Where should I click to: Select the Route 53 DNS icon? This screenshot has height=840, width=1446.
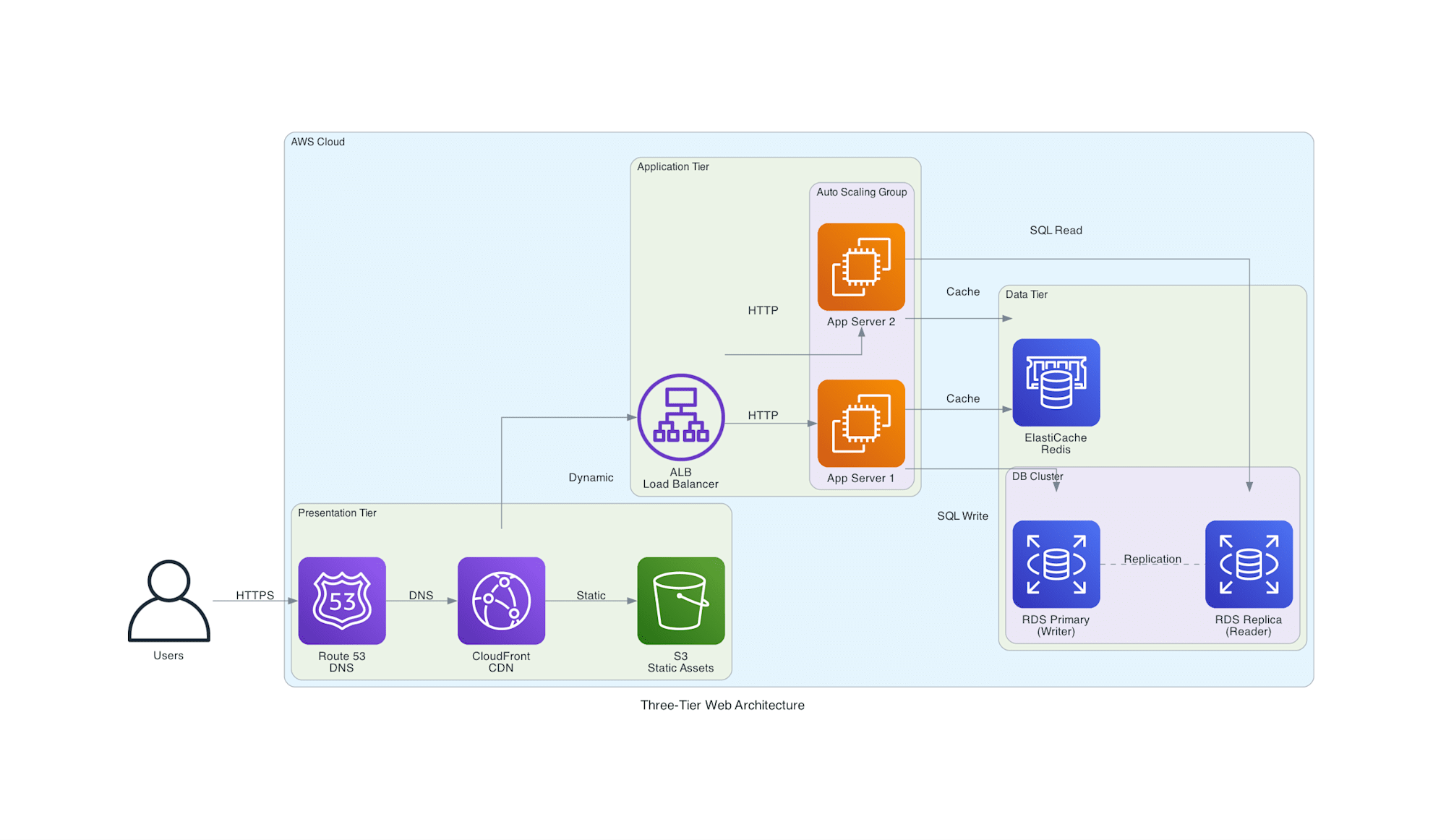[342, 600]
